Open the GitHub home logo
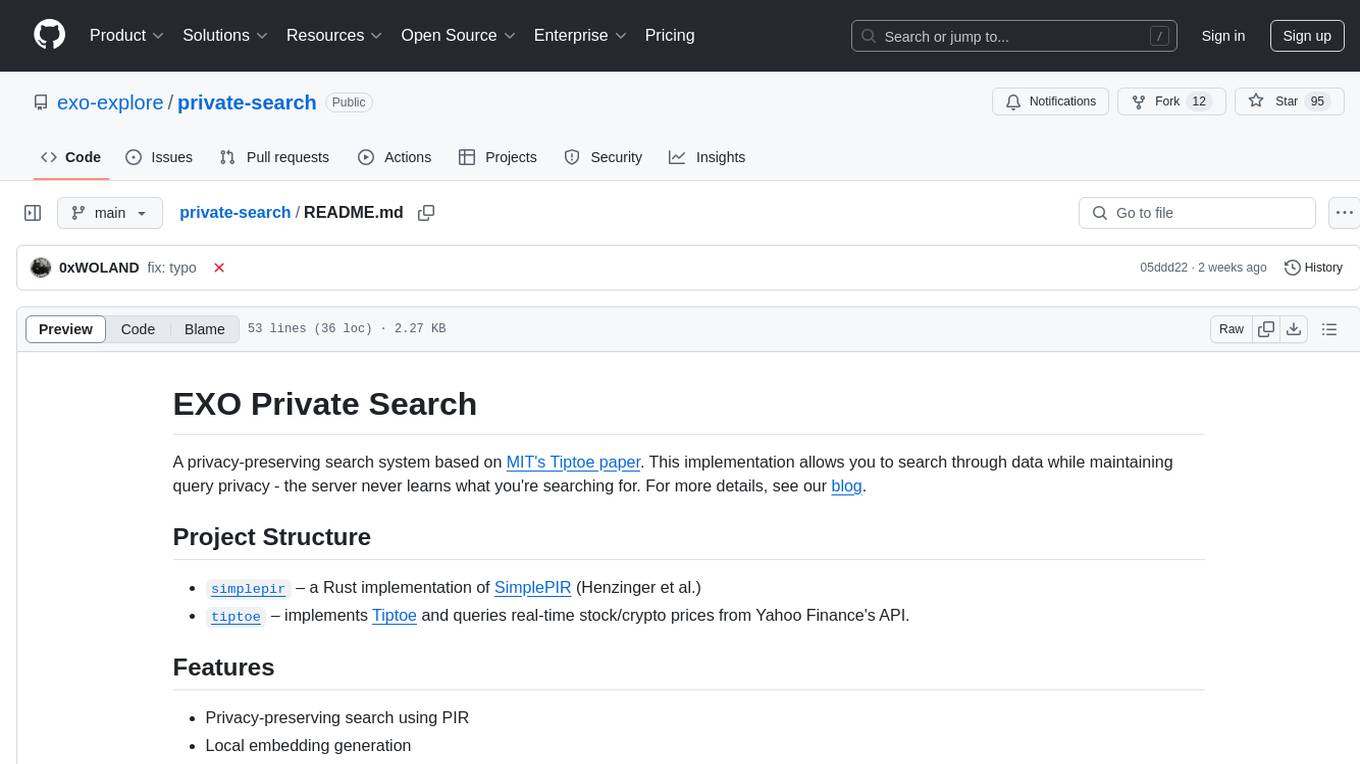The height and width of the screenshot is (764, 1360). click(49, 35)
